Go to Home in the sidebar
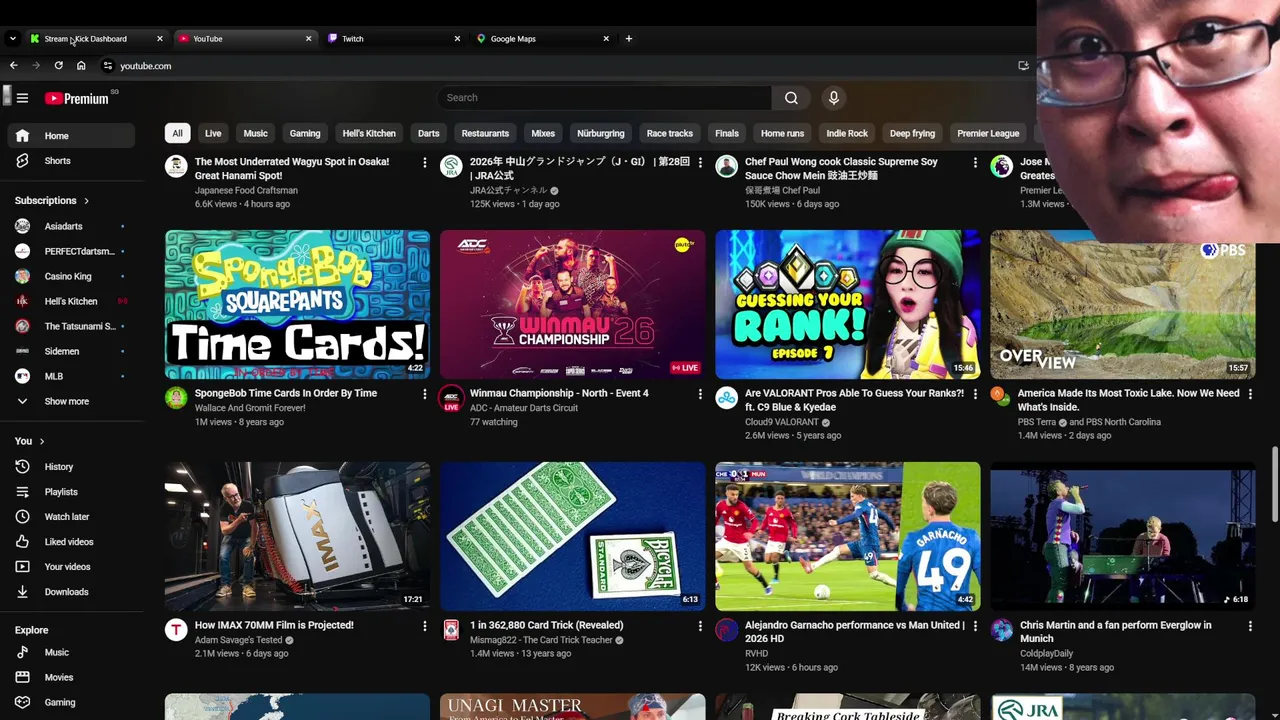This screenshot has width=1280, height=720. 70,136
